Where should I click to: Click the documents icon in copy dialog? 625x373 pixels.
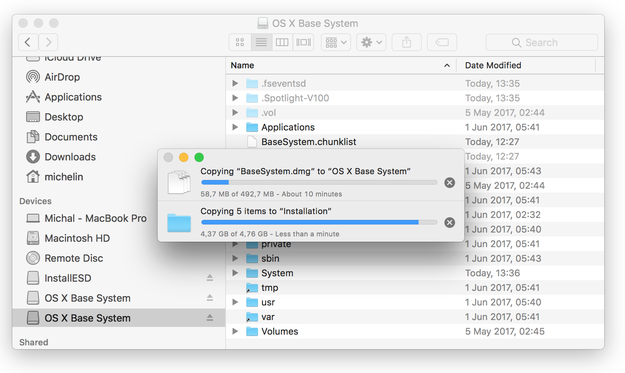tap(179, 182)
